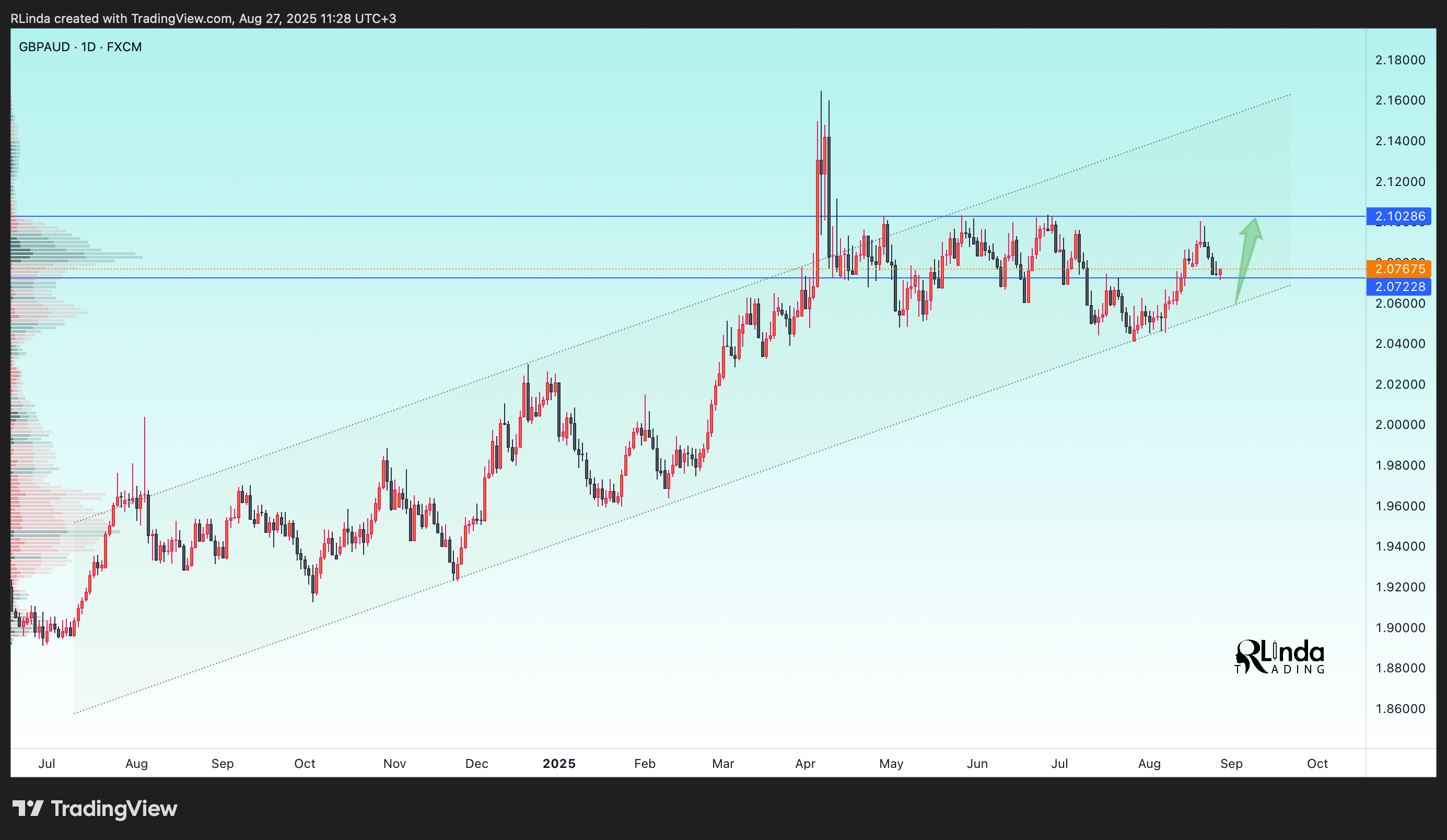Click the 1.92000 price axis value
The image size is (1447, 840).
click(x=1400, y=587)
